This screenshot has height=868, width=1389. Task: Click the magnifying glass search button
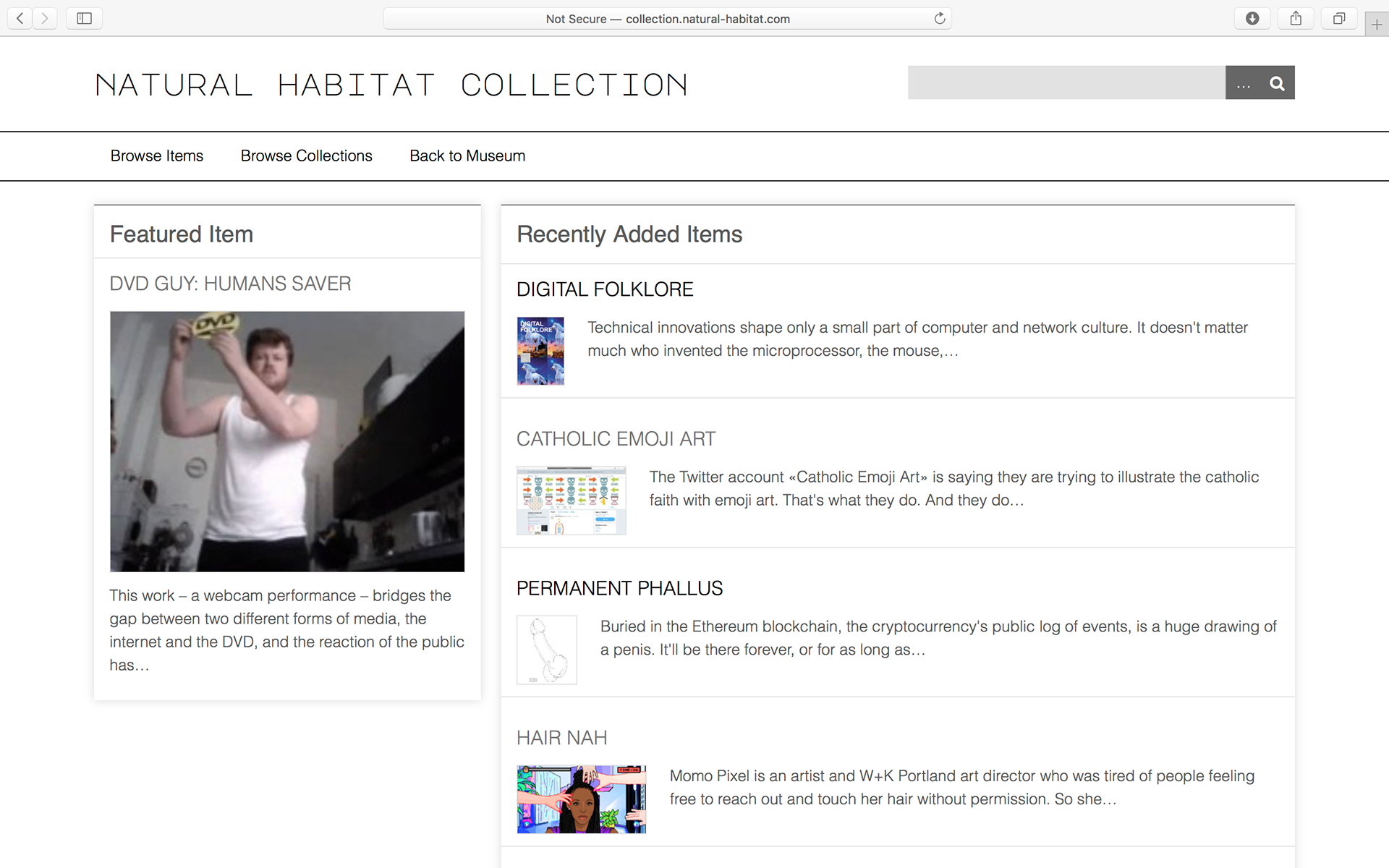(1278, 83)
